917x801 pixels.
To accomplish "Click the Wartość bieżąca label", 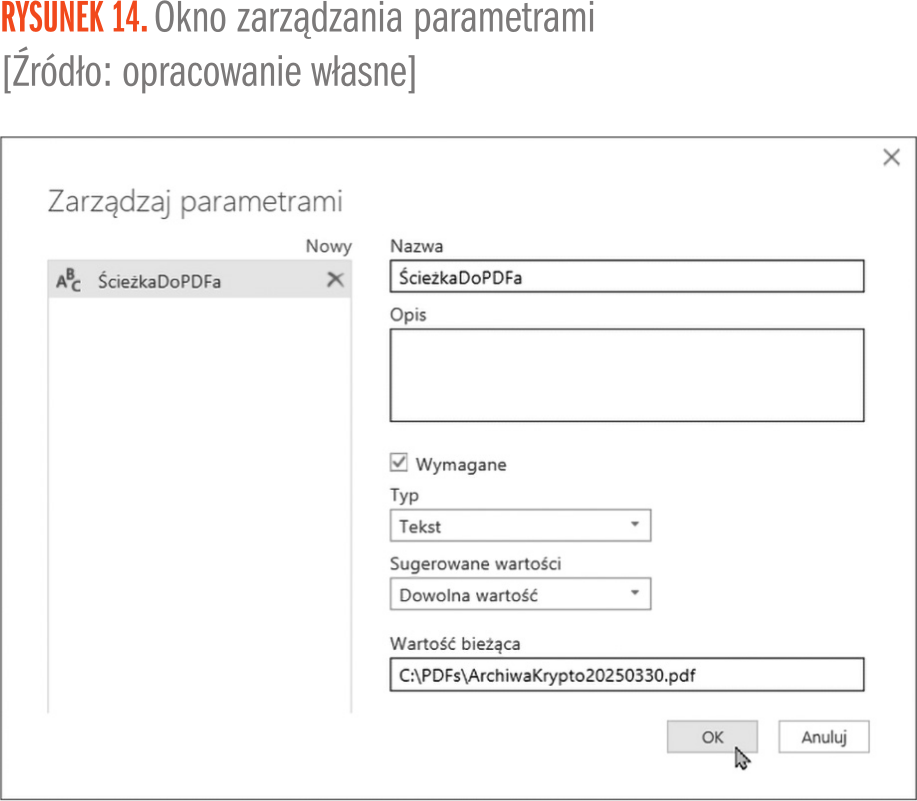I will click(455, 643).
